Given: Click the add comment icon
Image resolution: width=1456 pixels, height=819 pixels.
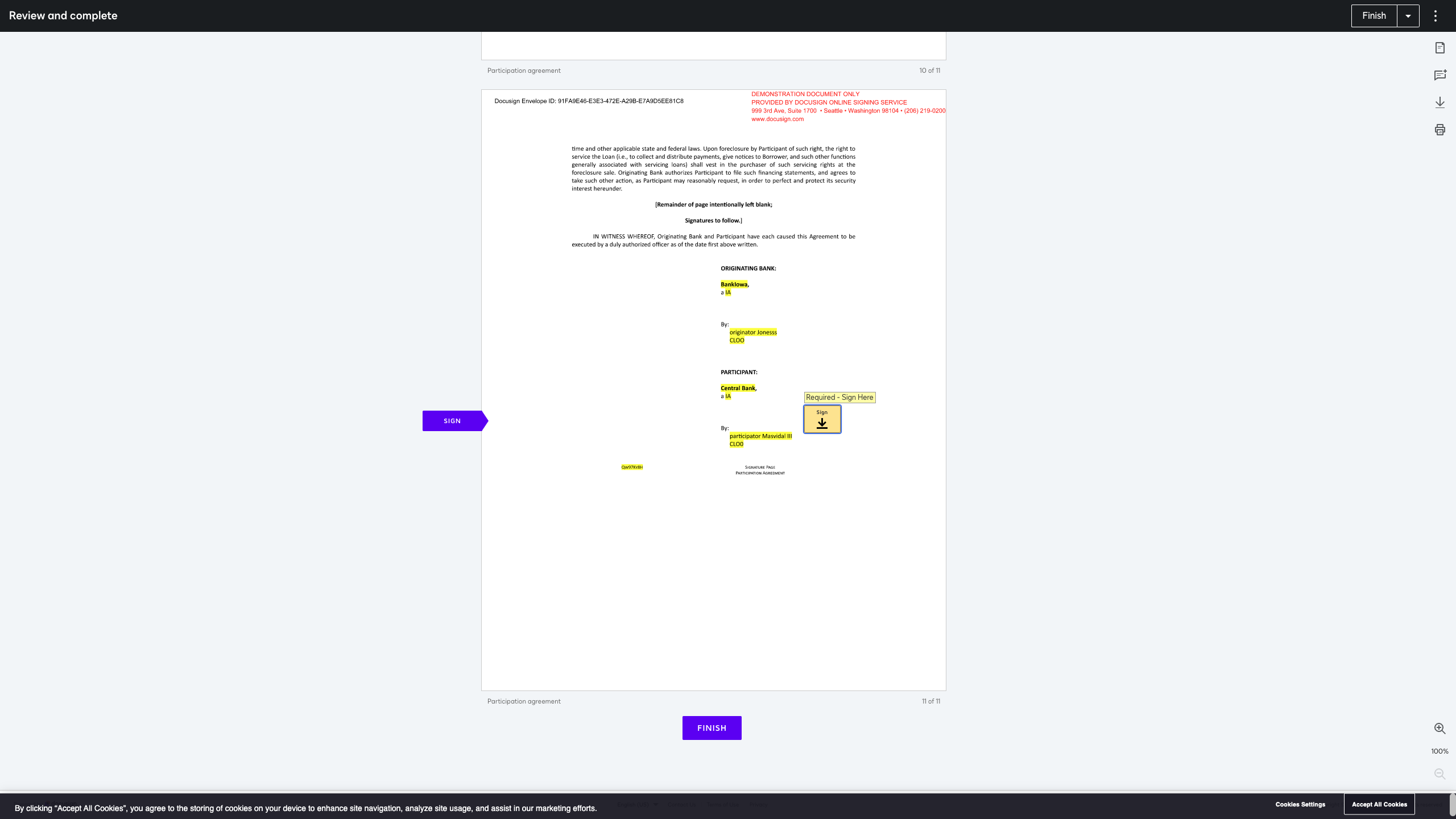Looking at the screenshot, I should (x=1440, y=75).
